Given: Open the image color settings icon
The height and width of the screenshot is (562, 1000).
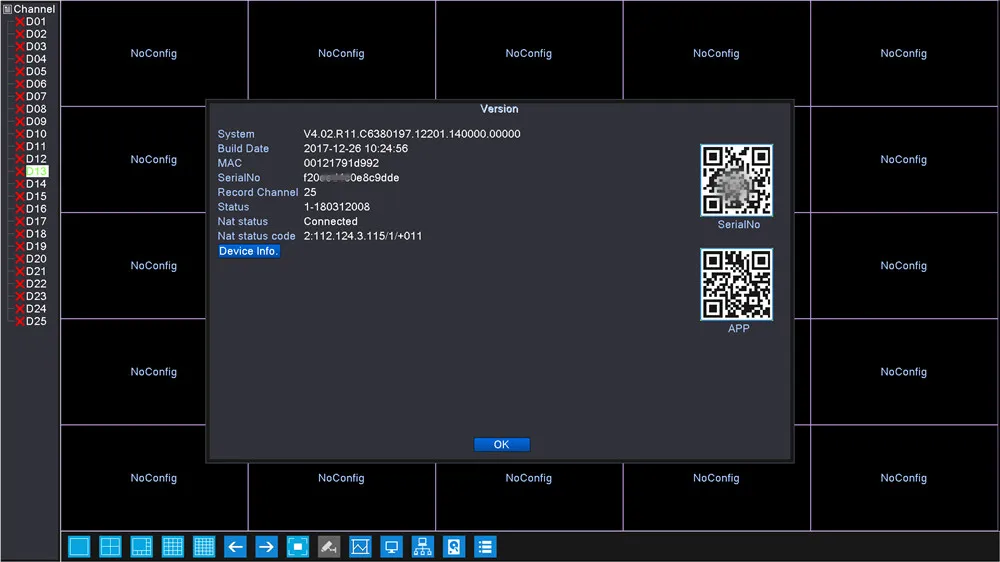Looking at the screenshot, I should pyautogui.click(x=360, y=547).
